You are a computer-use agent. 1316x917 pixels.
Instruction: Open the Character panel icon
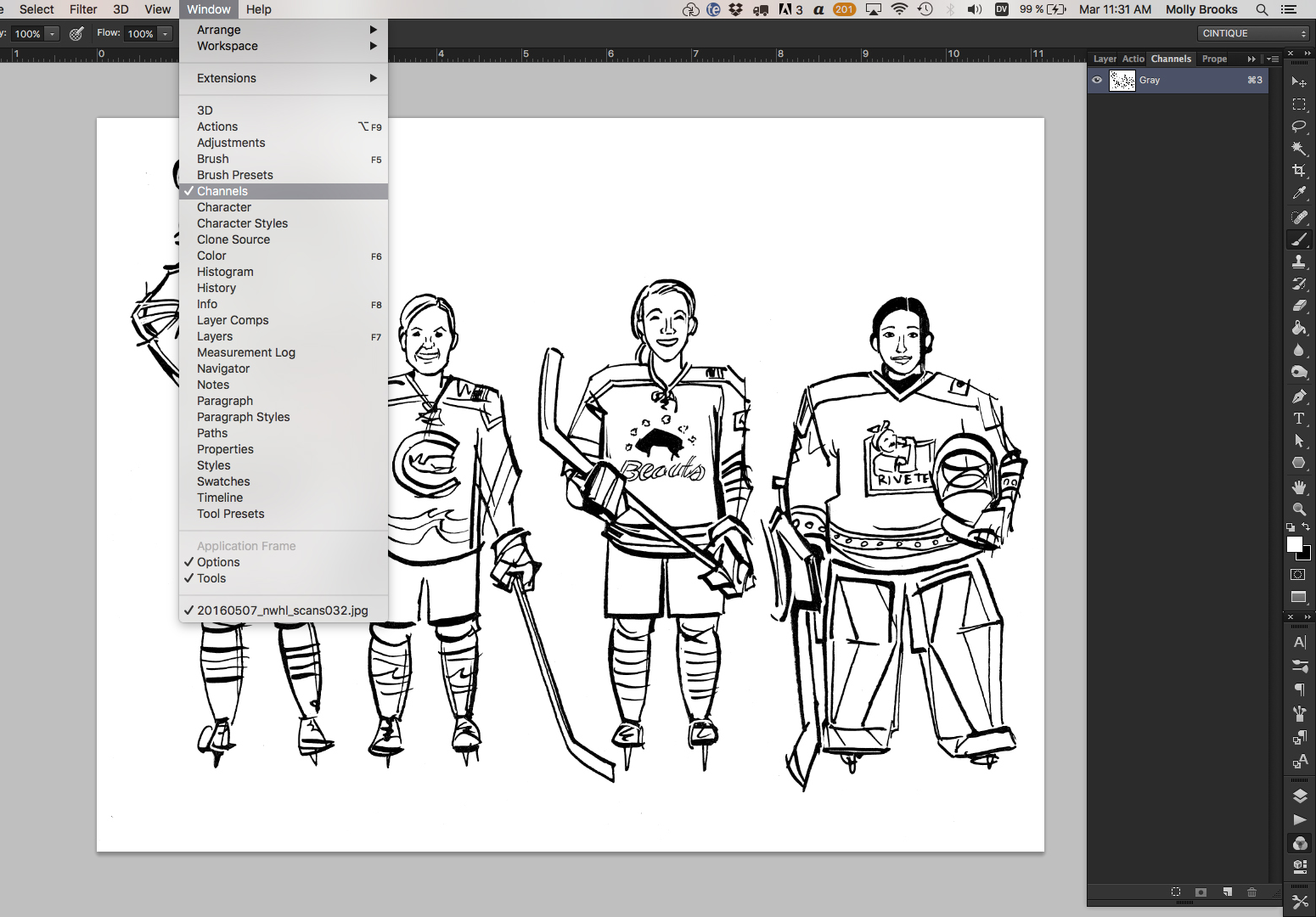tap(1300, 643)
